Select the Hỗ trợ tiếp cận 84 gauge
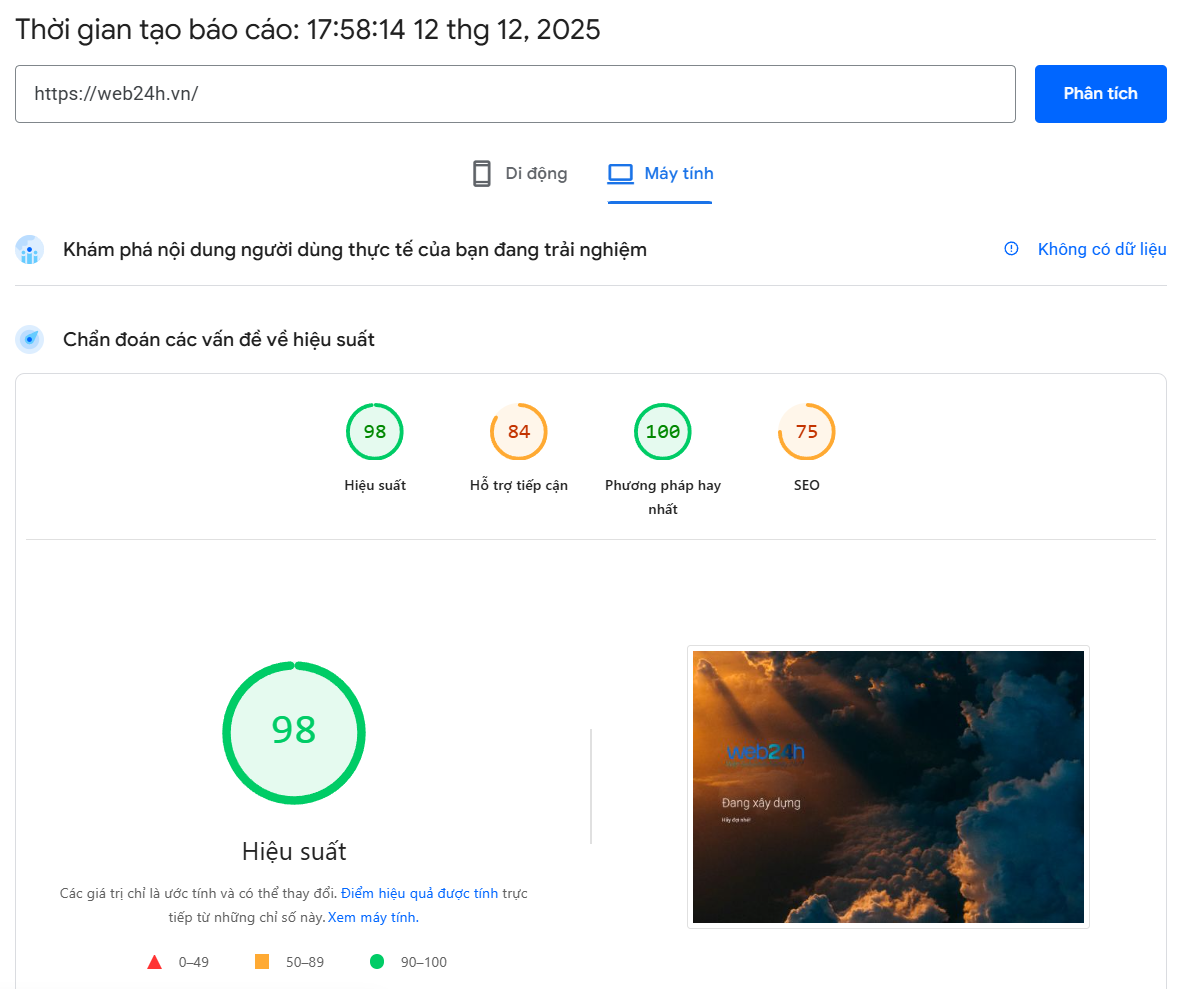Screen dimensions: 1187x989 [x=518, y=432]
